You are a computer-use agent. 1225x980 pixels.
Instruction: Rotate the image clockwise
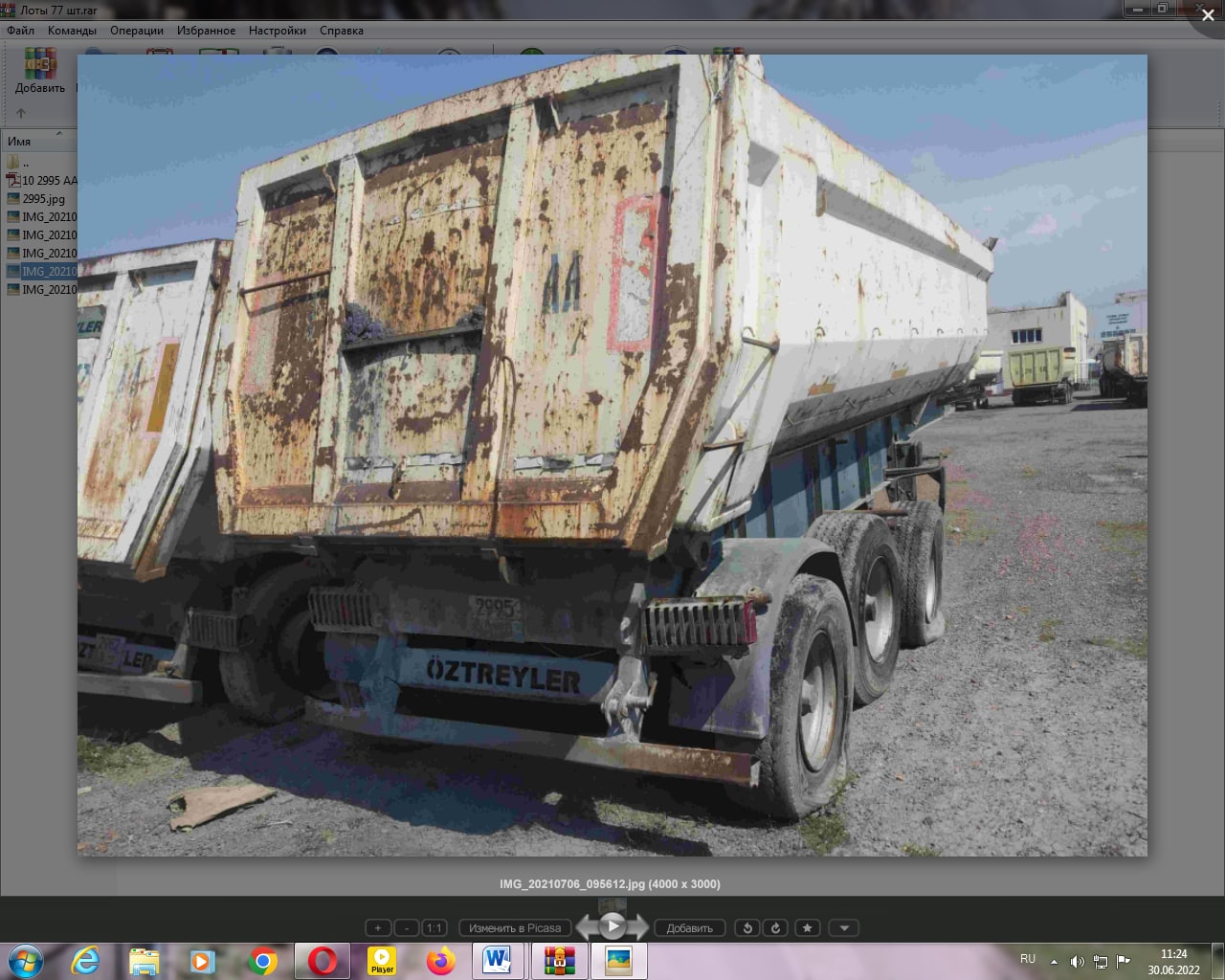tap(775, 927)
